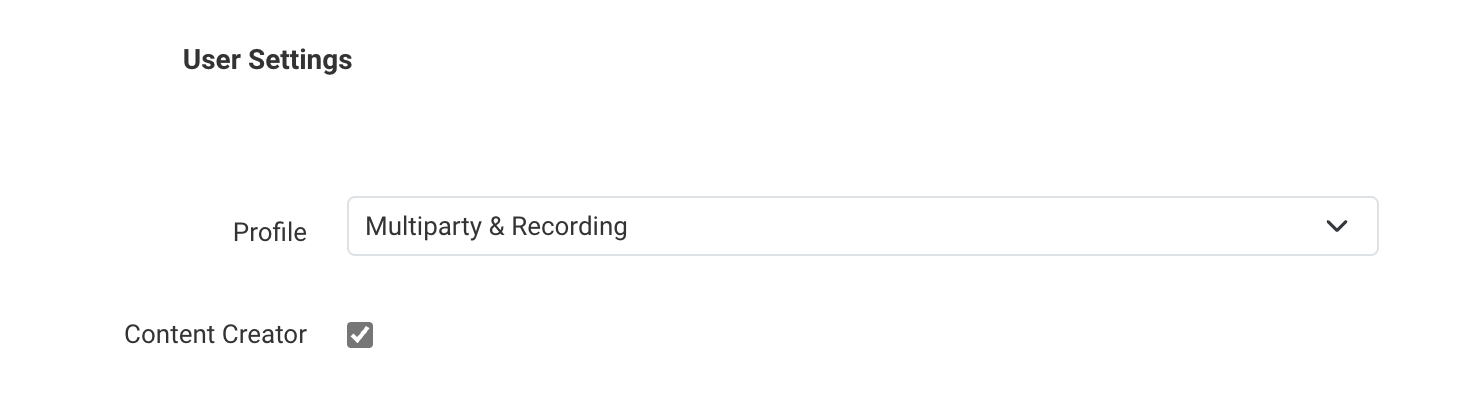Click the gray checked box under Profile
The image size is (1484, 396).
coord(360,335)
